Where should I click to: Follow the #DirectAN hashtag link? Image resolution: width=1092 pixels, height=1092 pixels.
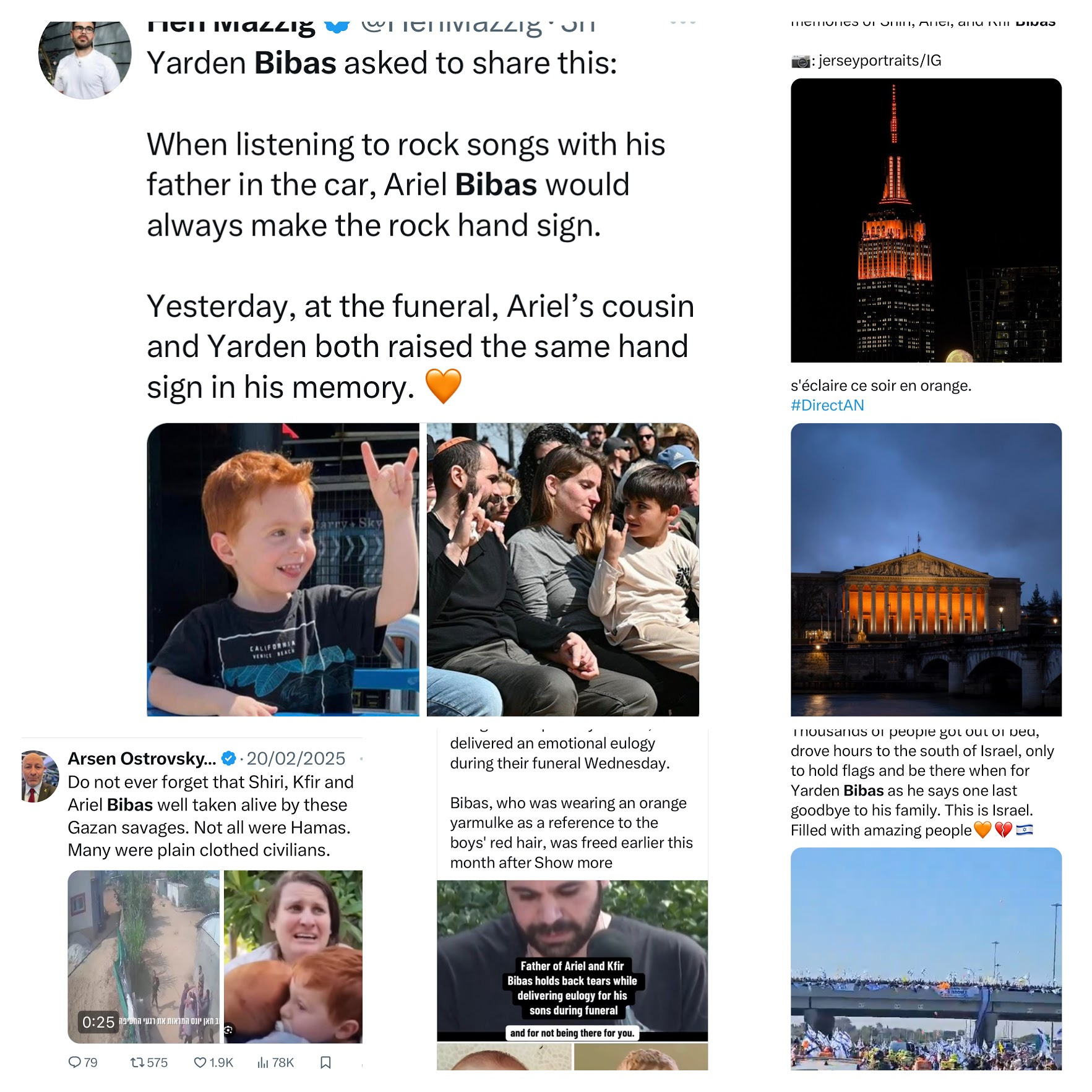(827, 405)
